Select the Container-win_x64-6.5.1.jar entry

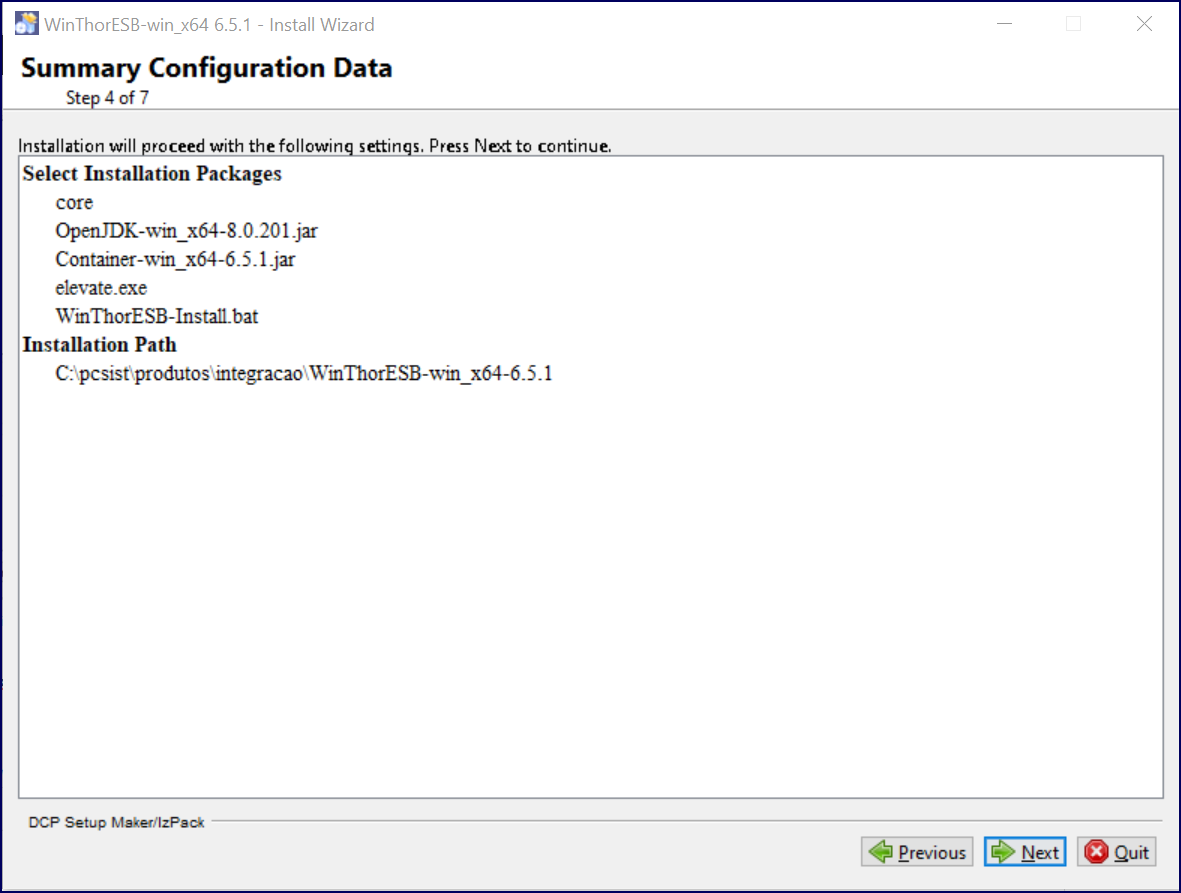[175, 259]
